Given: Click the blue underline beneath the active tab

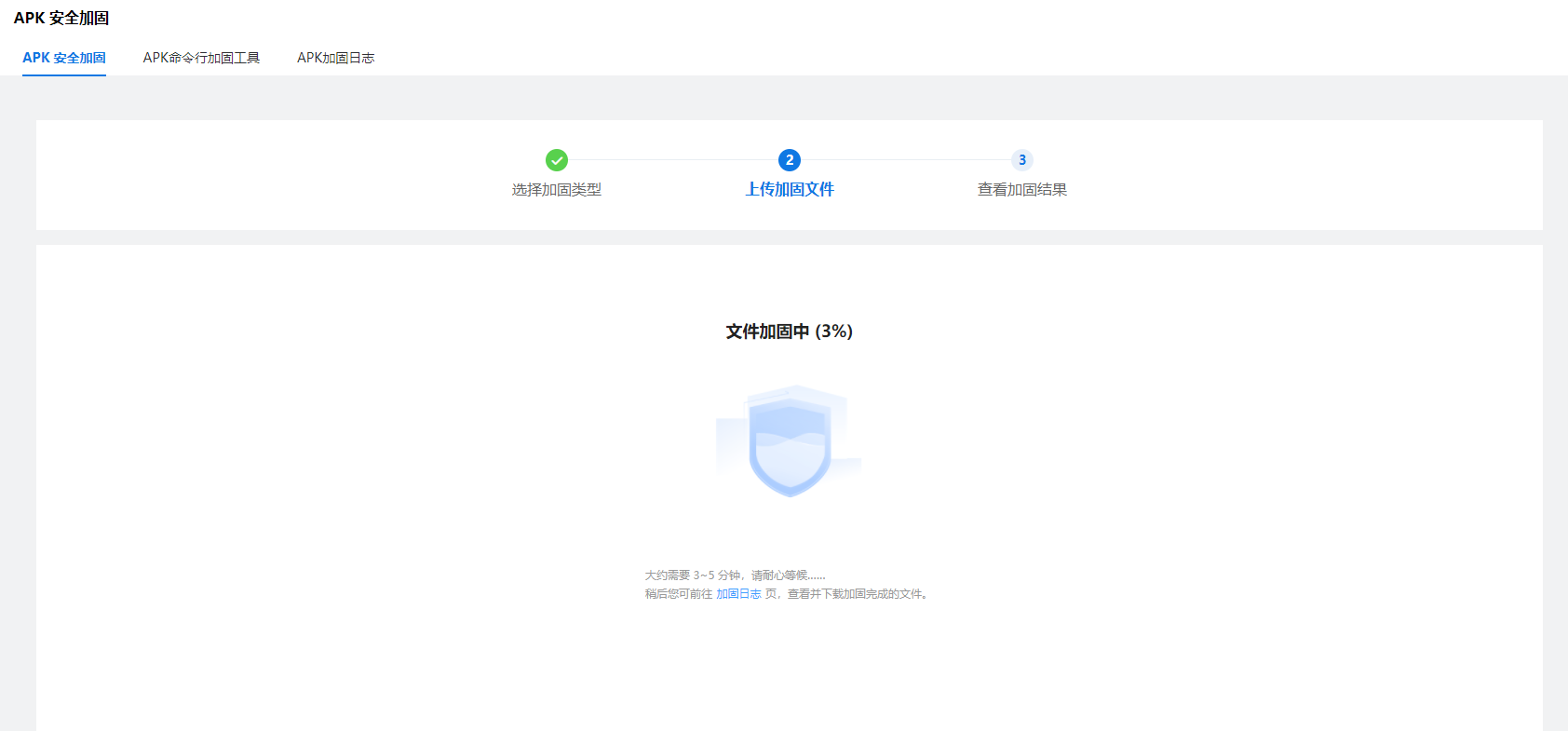Looking at the screenshot, I should coord(64,74).
